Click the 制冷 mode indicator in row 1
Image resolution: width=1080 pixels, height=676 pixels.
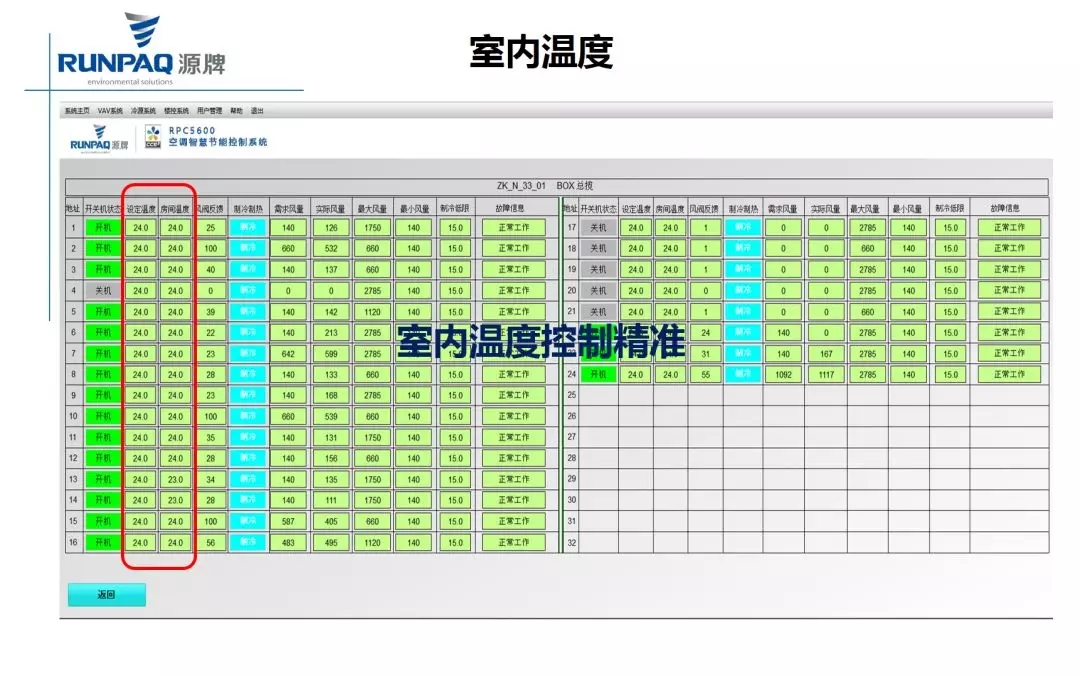pos(247,227)
